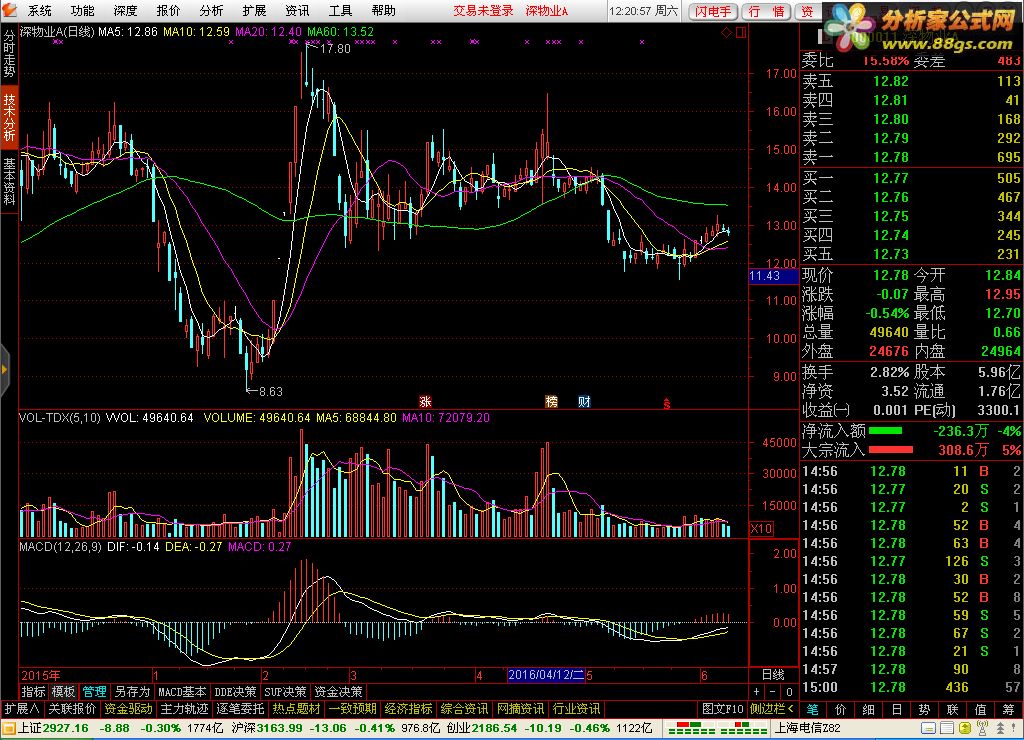
Task: Open the 一致预期 tab
Action: [x=353, y=709]
